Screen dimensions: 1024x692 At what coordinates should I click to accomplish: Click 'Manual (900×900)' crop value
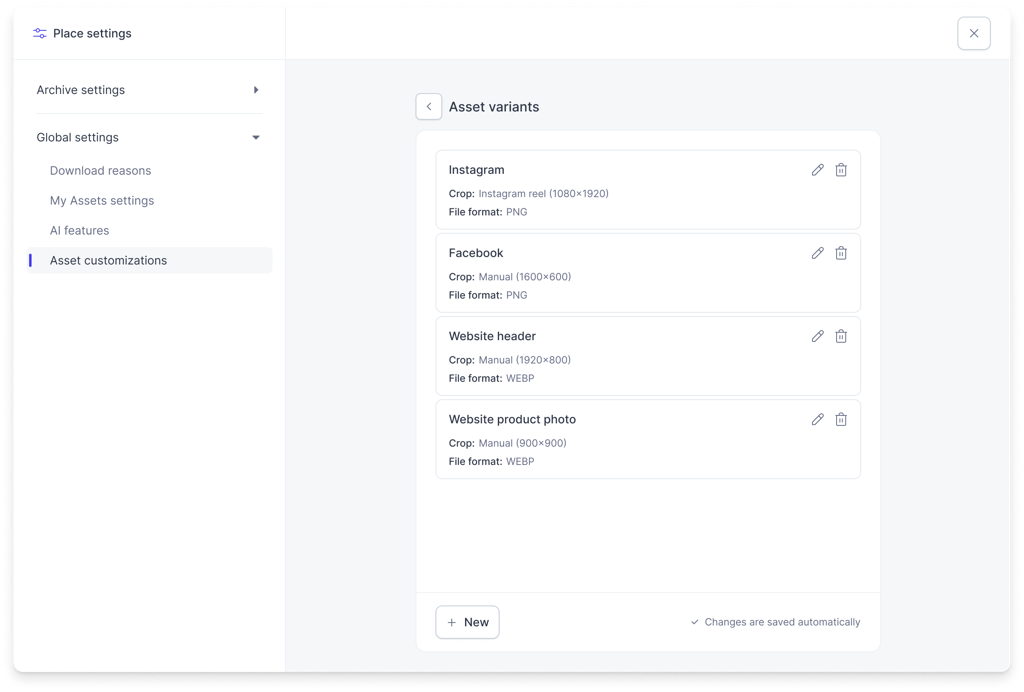point(522,443)
